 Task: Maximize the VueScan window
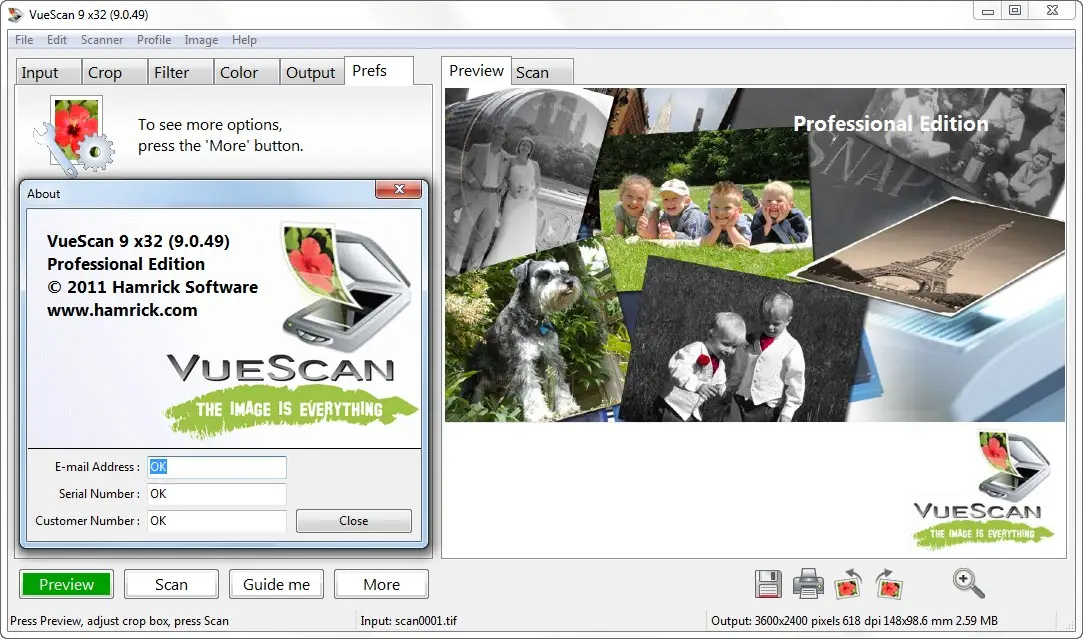(1015, 11)
